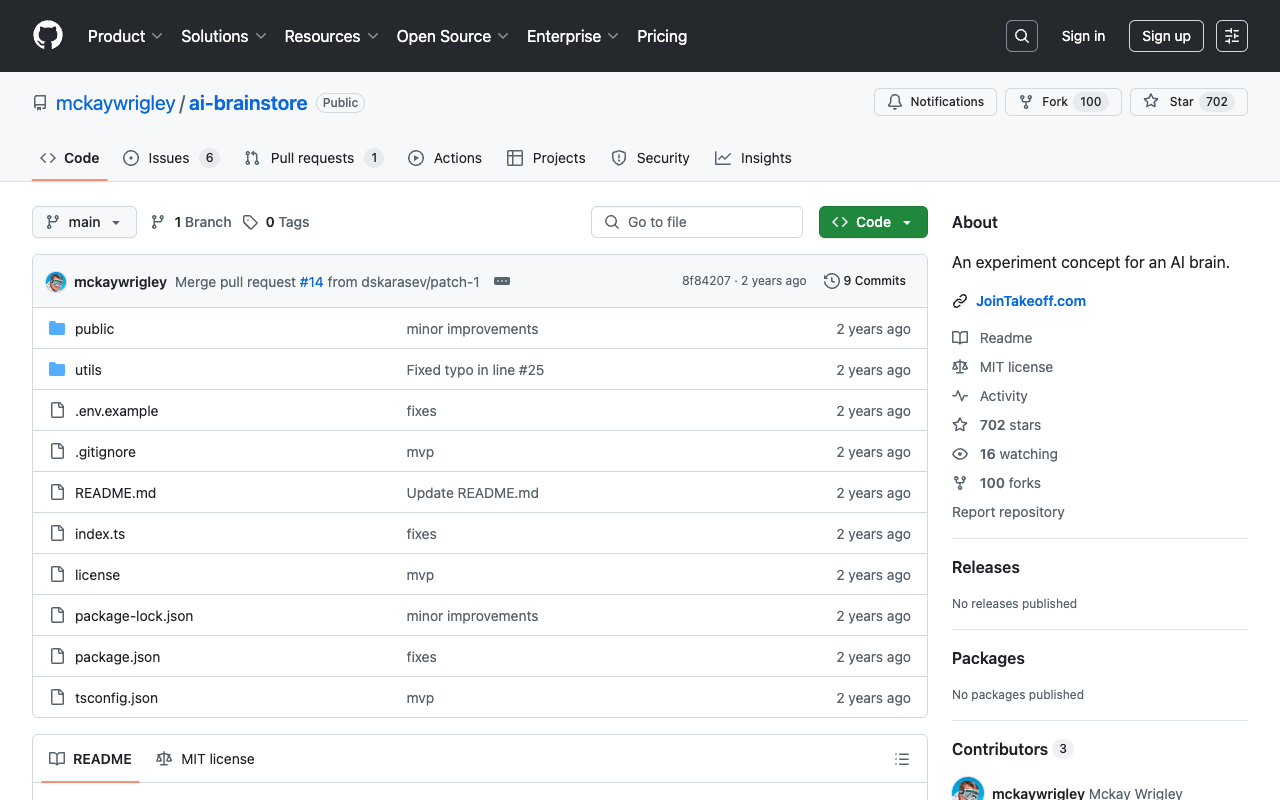
Task: Click the utils folder icon
Action: pyautogui.click(x=57, y=370)
